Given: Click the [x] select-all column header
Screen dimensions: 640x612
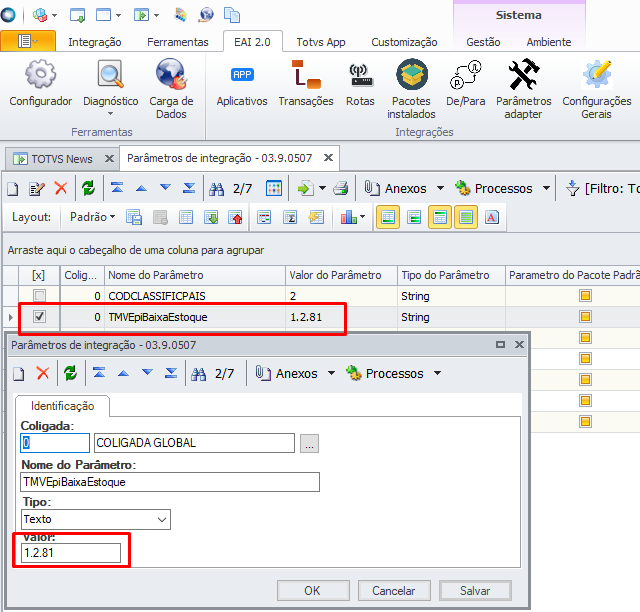Looking at the screenshot, I should tap(39, 275).
